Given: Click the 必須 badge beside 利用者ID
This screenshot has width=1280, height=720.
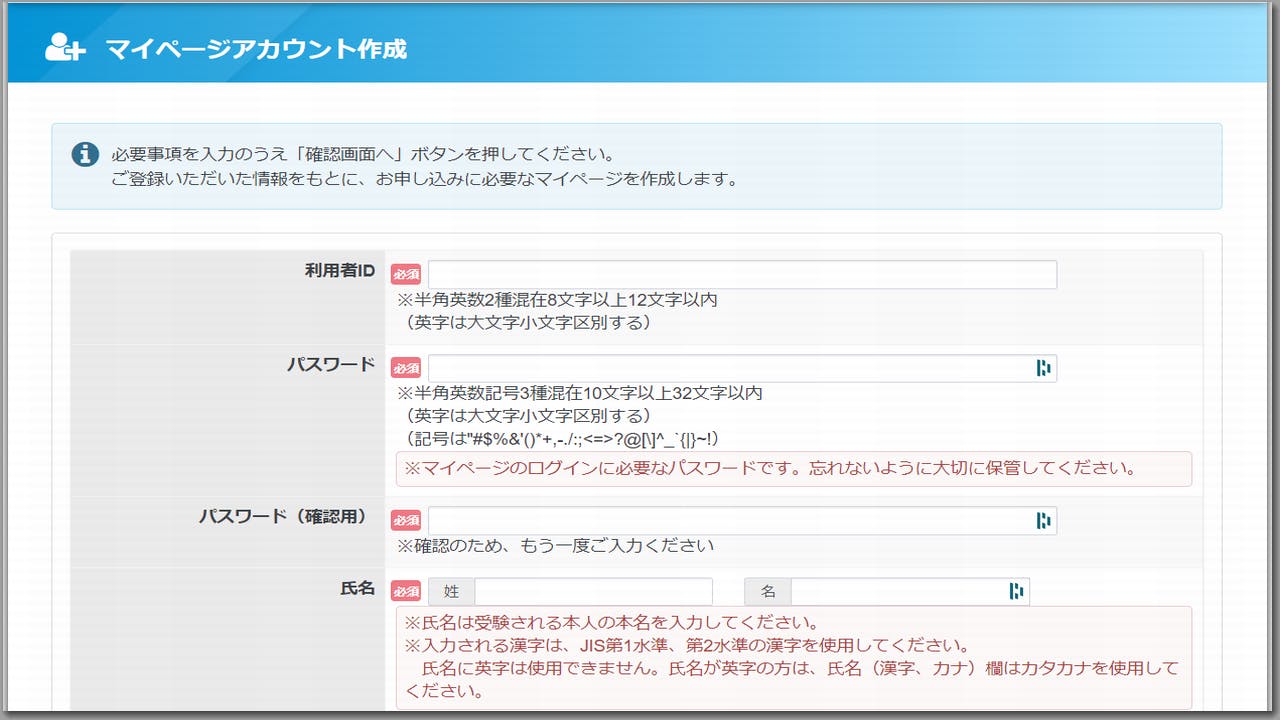Looking at the screenshot, I should 406,274.
